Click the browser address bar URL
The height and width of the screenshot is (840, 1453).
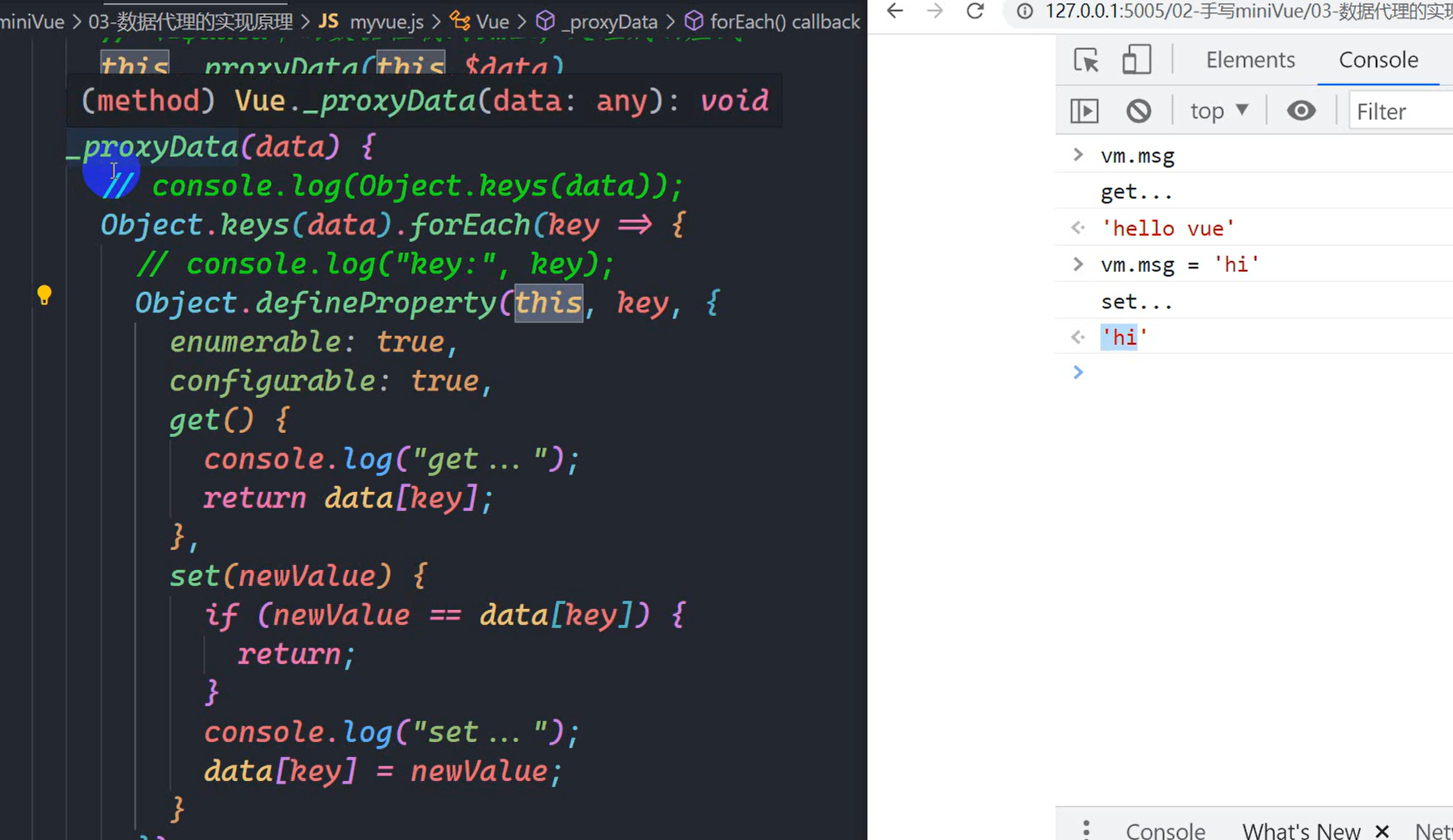click(1249, 11)
